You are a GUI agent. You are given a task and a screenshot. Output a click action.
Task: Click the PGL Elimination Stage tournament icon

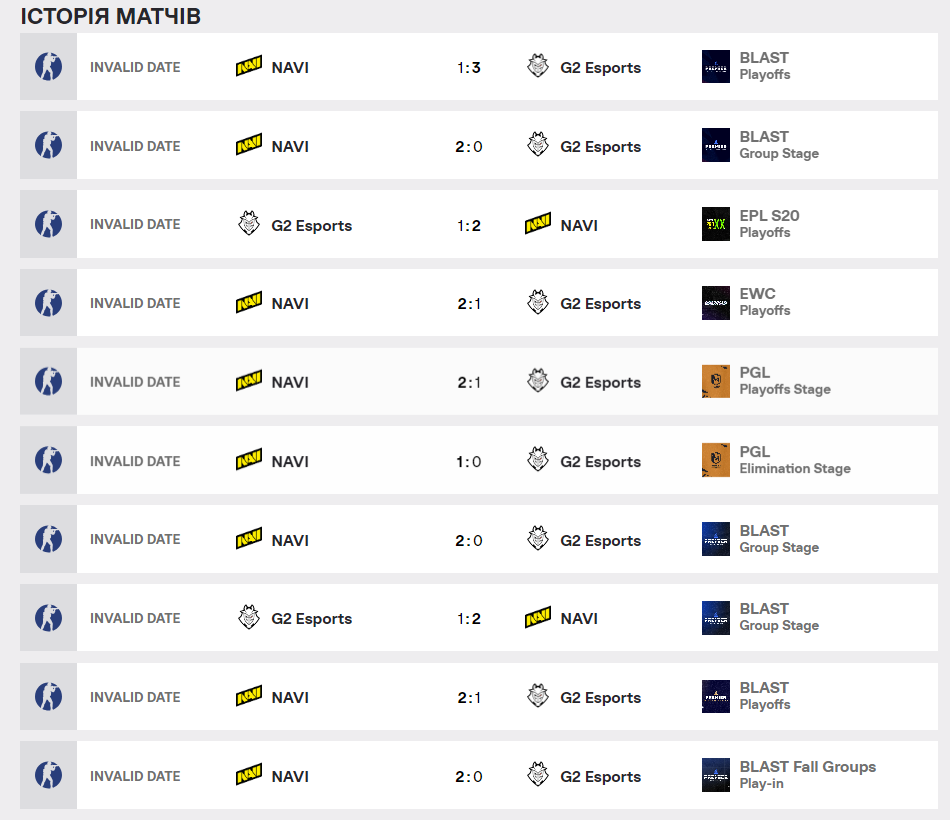[x=716, y=460]
